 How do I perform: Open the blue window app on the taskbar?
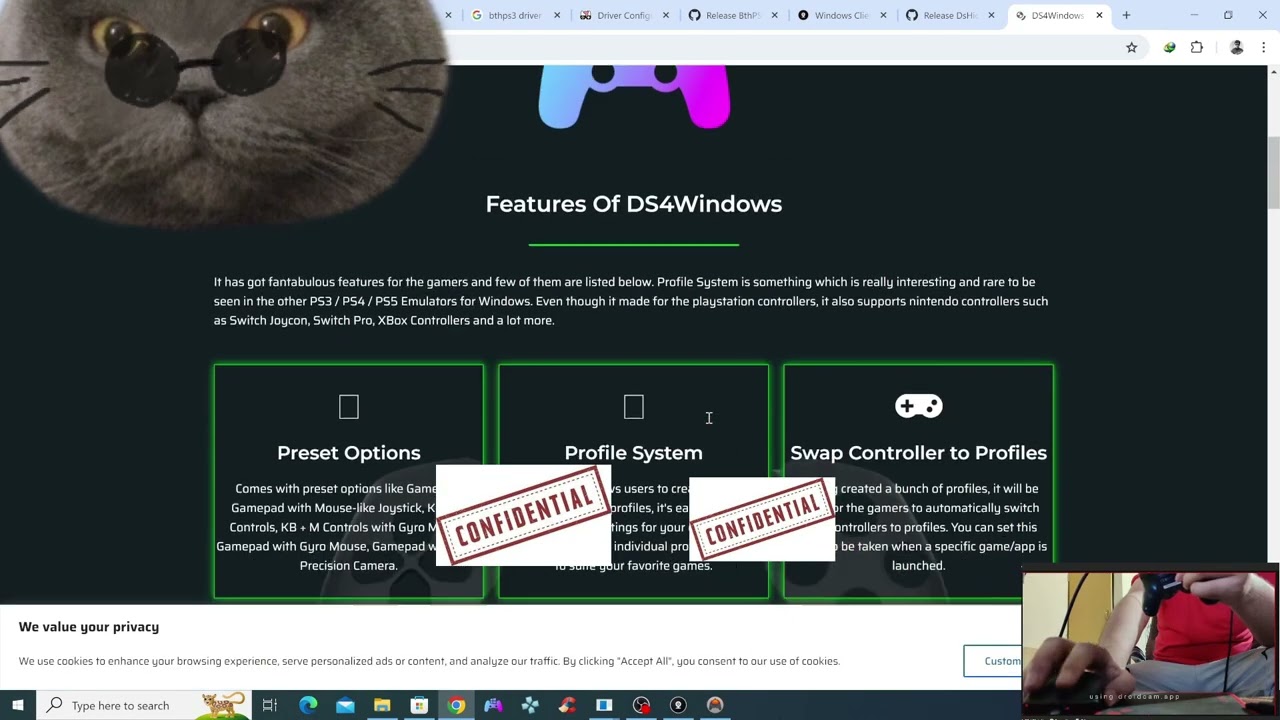[x=604, y=705]
